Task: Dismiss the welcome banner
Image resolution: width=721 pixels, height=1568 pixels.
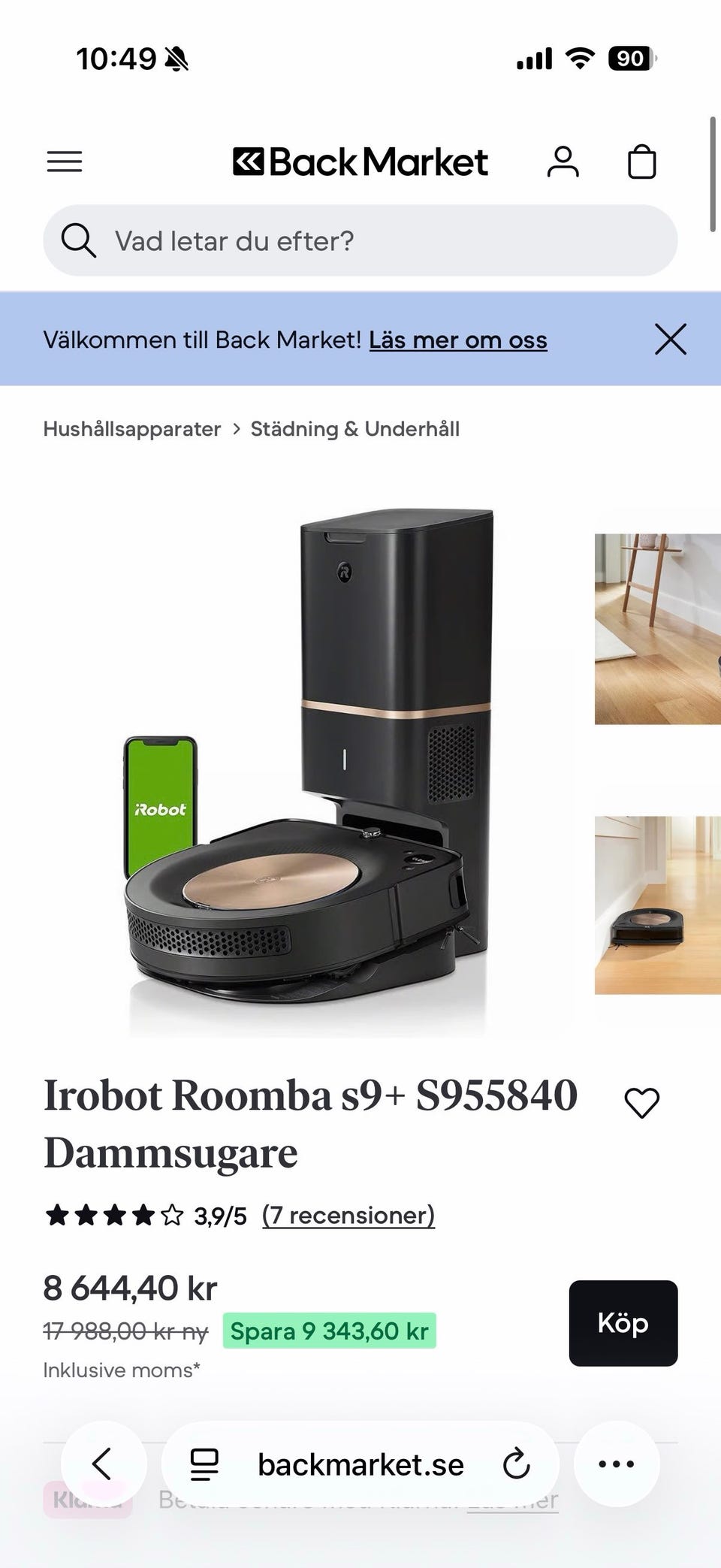Action: coord(670,339)
